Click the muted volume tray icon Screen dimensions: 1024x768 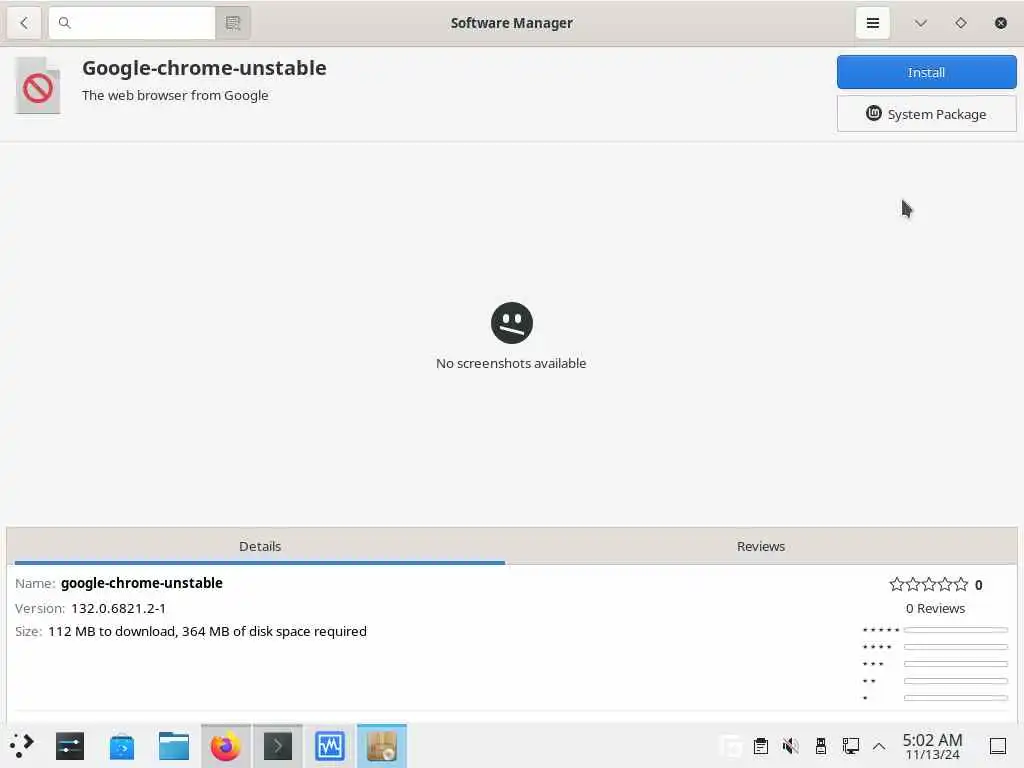[791, 746]
